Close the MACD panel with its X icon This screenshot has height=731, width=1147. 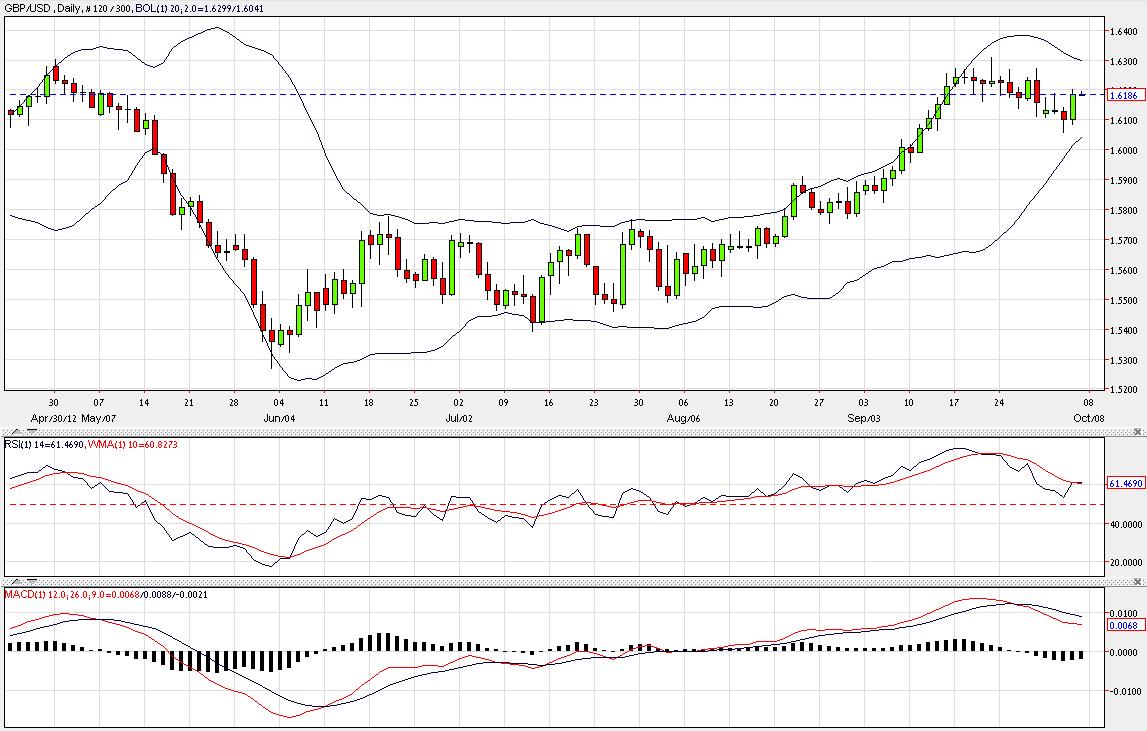tap(1137, 582)
